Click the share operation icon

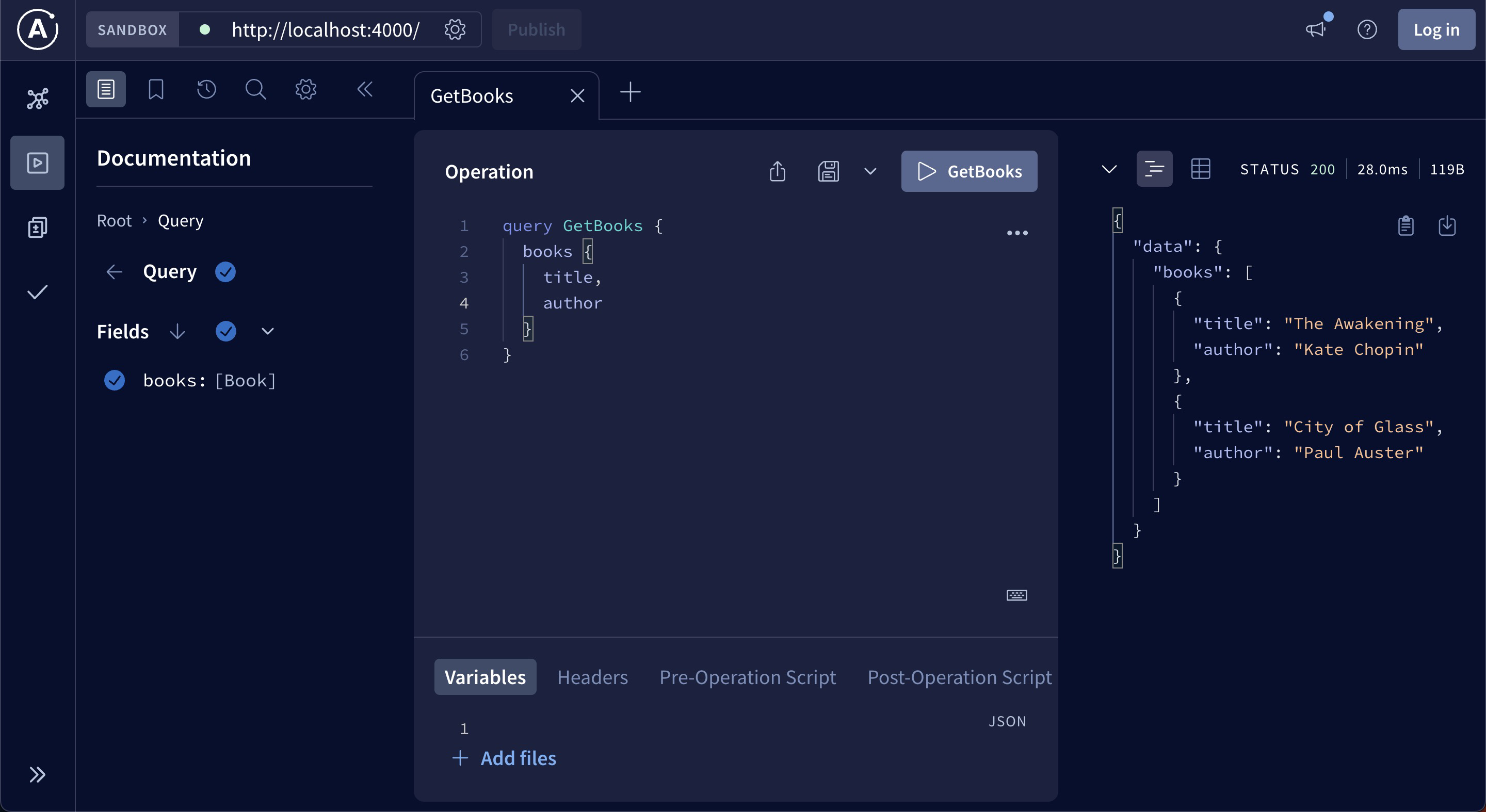(x=777, y=171)
